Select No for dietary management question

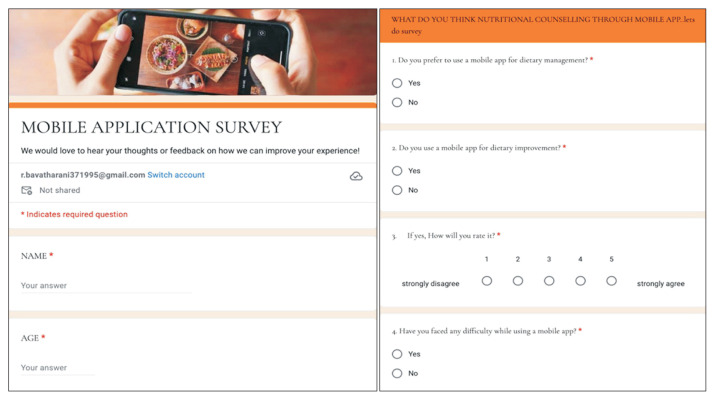pos(397,102)
